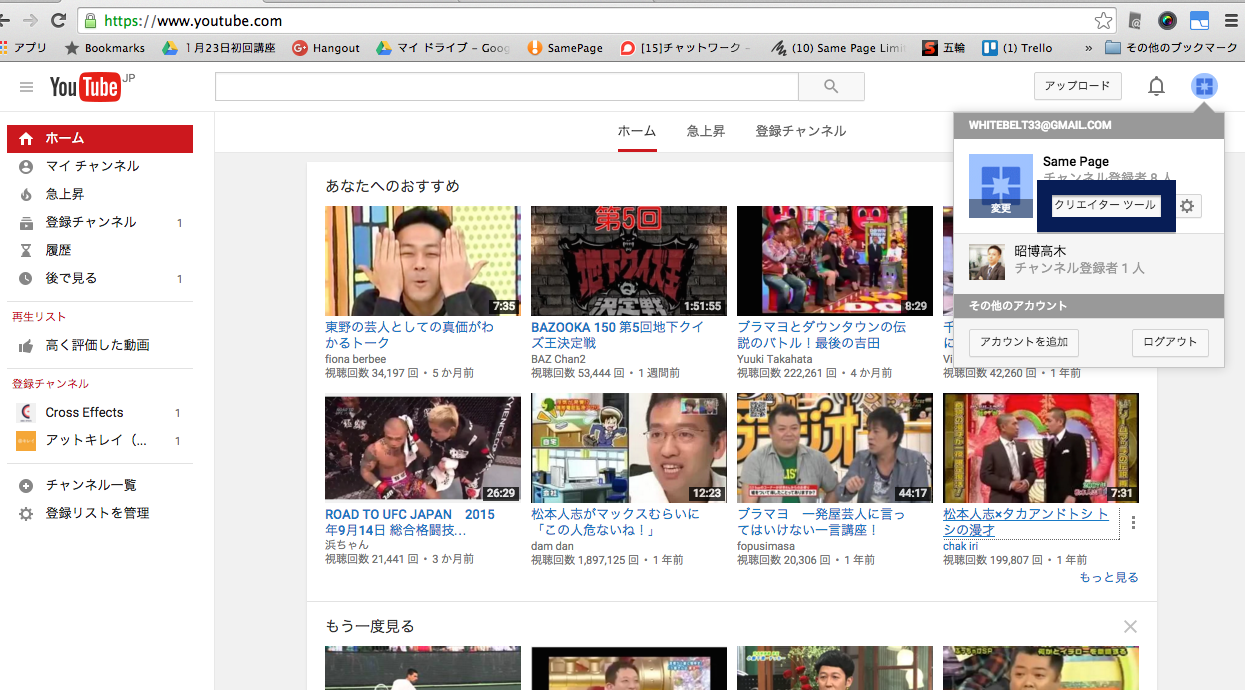The height and width of the screenshot is (690, 1245).
Task: Open ROAD TO UFC JAPAN 2015 video title
Action: pyautogui.click(x=409, y=522)
